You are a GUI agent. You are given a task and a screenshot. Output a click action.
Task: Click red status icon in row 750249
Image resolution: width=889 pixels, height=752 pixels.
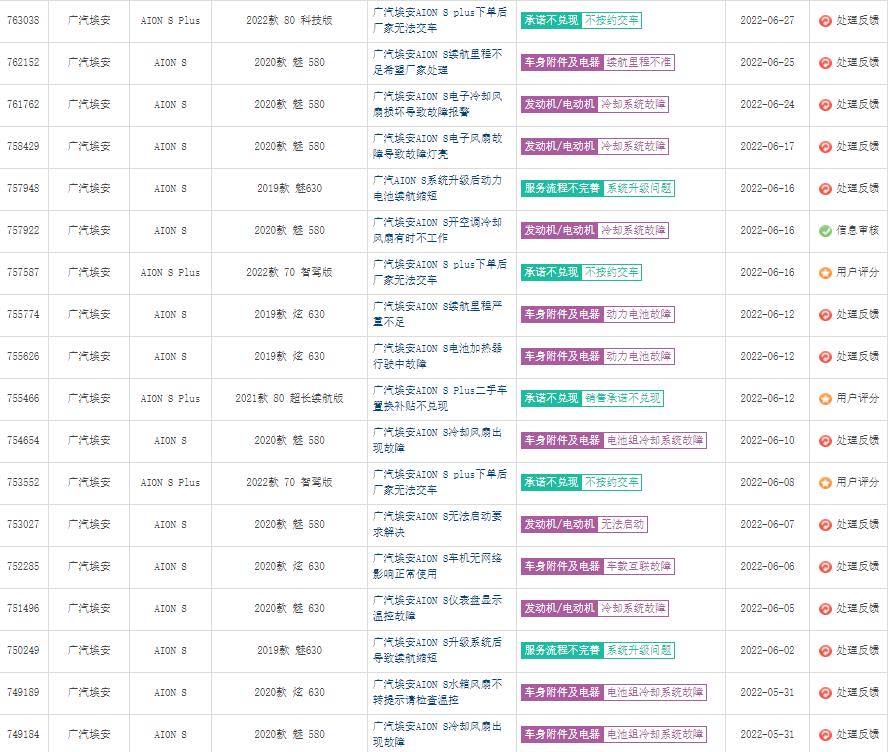(825, 651)
